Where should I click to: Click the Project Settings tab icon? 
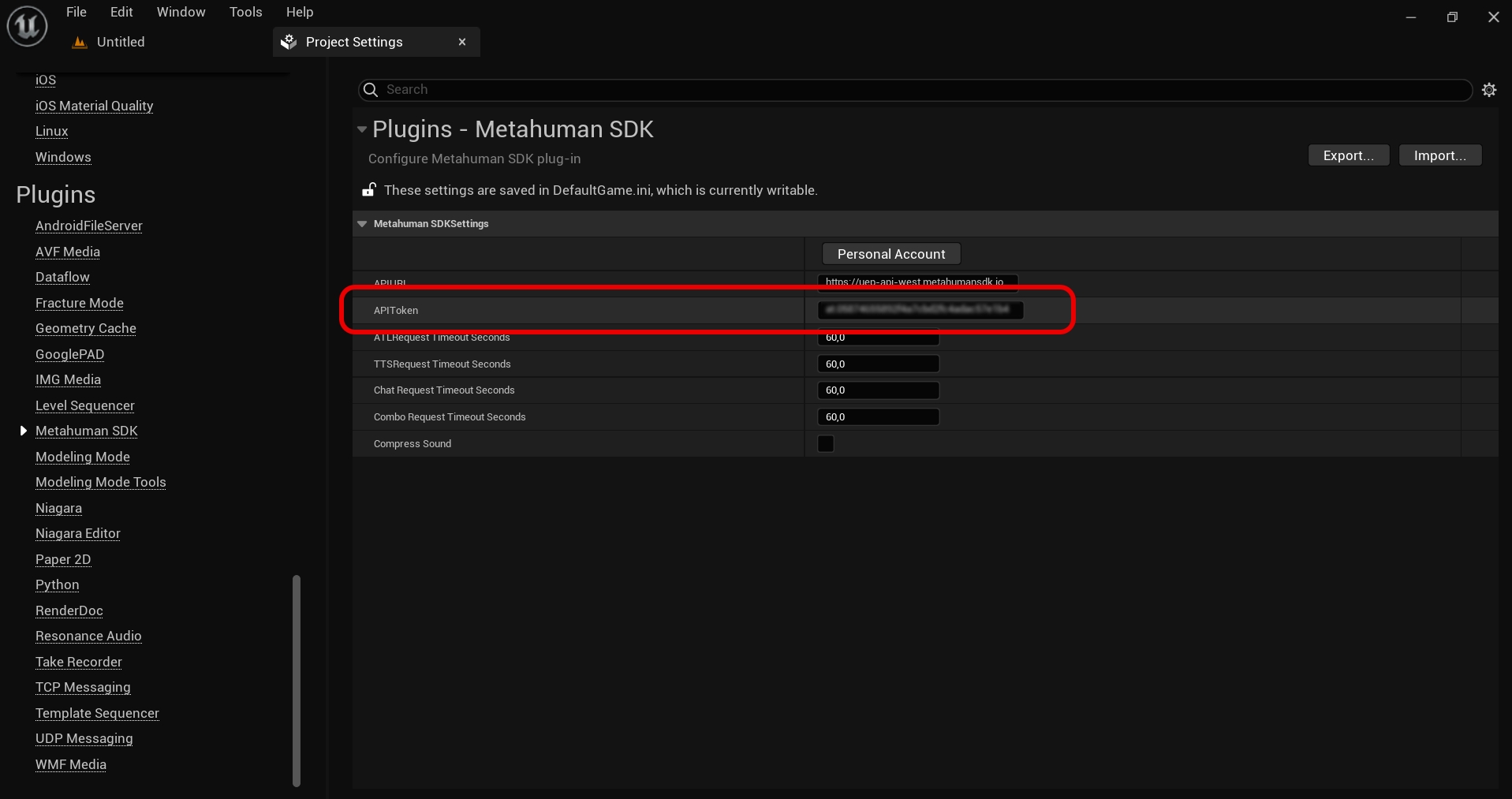coord(289,42)
